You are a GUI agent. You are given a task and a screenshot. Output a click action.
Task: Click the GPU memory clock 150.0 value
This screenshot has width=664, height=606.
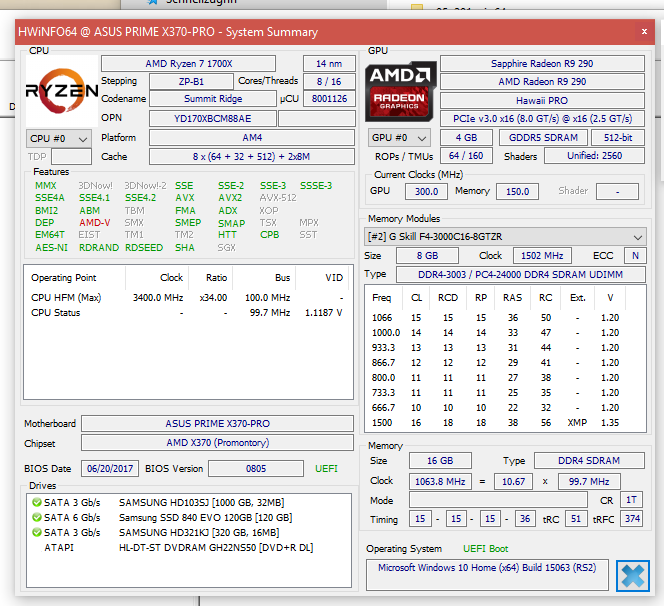click(517, 191)
